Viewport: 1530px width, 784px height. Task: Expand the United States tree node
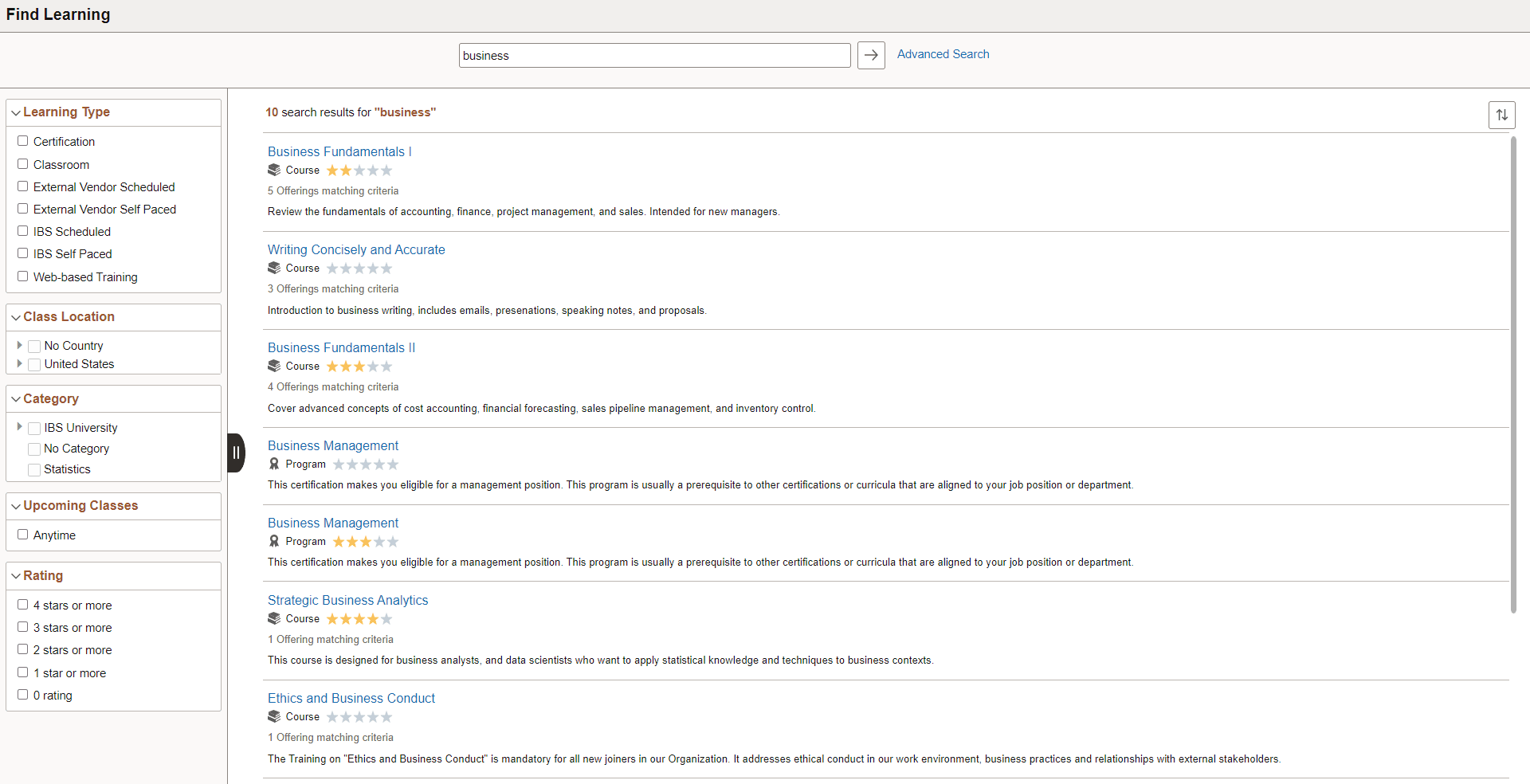pos(19,363)
